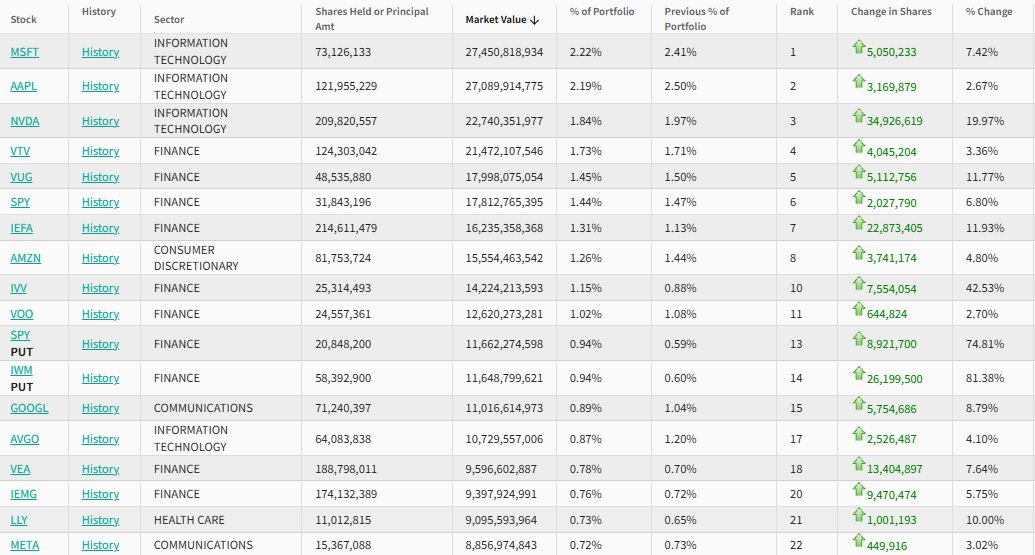Click the green up arrow beside 8,921,700

coord(858,339)
